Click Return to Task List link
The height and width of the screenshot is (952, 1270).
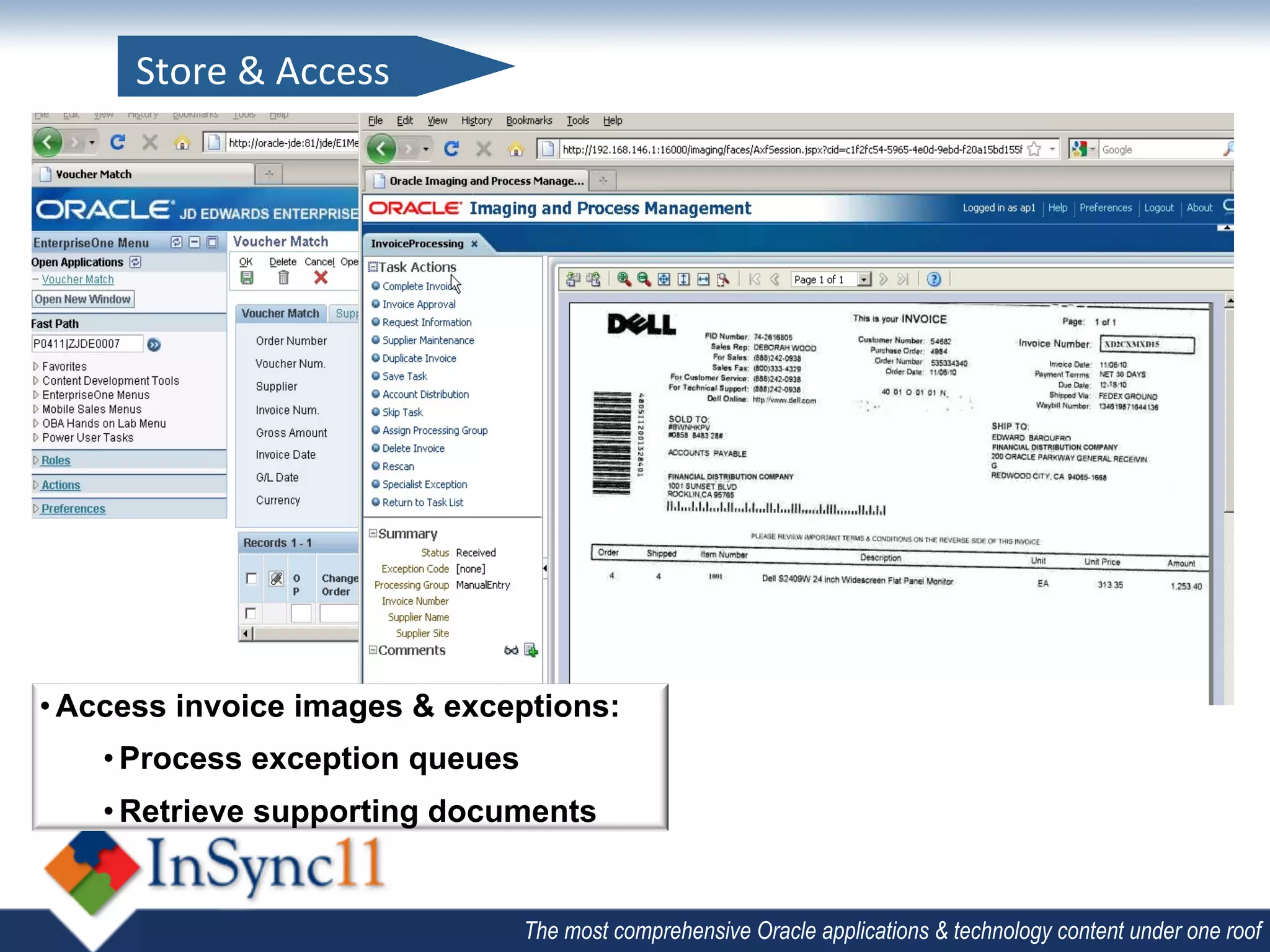(422, 502)
